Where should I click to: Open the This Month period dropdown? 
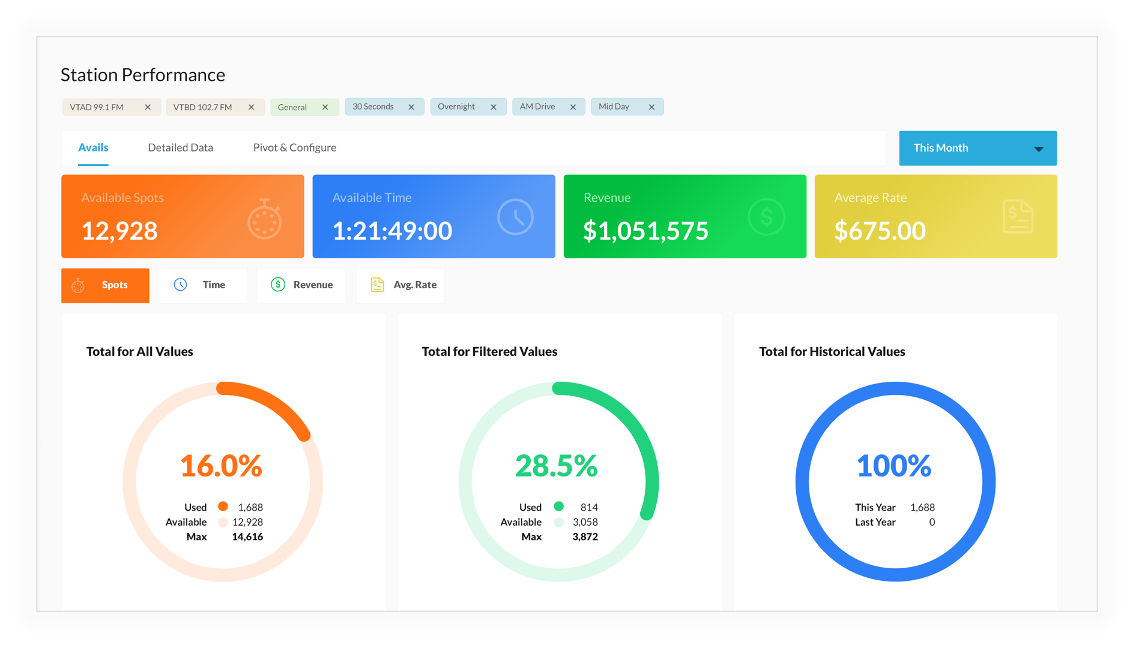click(x=978, y=148)
